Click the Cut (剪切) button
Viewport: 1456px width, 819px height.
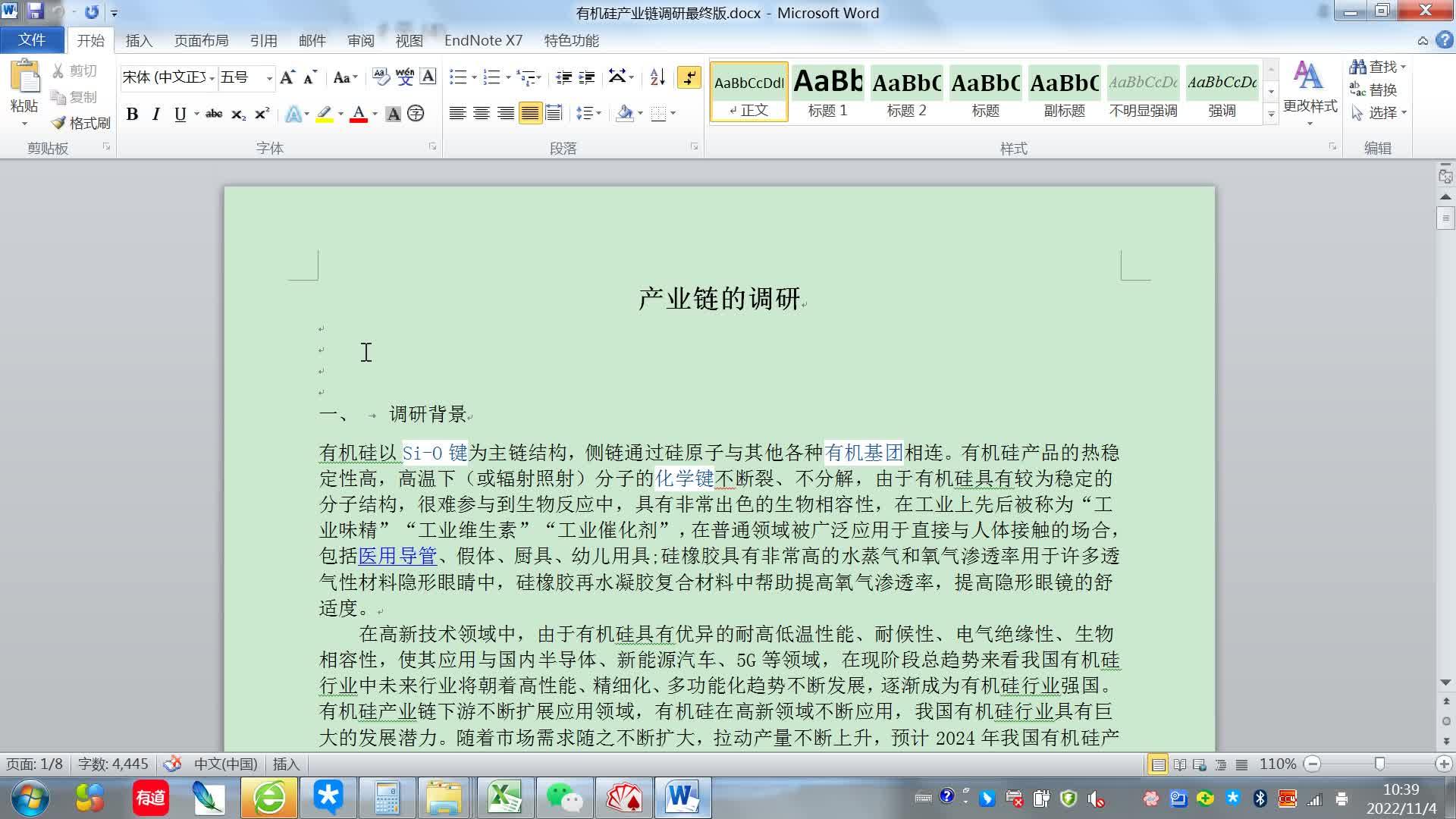point(74,71)
